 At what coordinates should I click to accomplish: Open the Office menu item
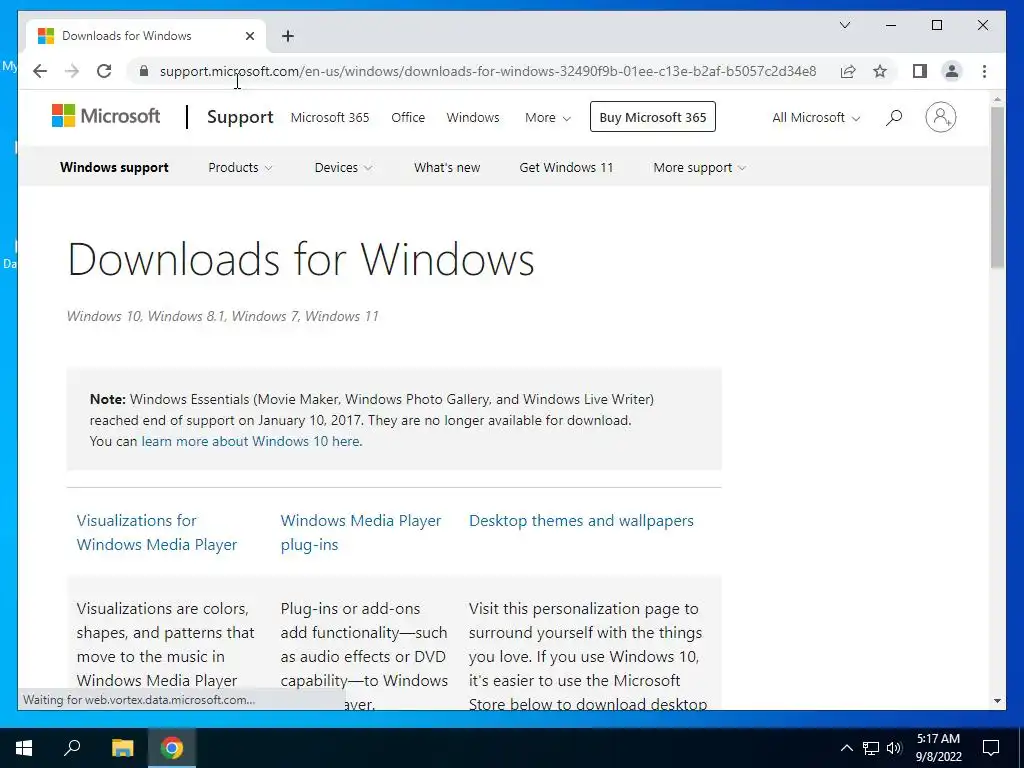[408, 118]
